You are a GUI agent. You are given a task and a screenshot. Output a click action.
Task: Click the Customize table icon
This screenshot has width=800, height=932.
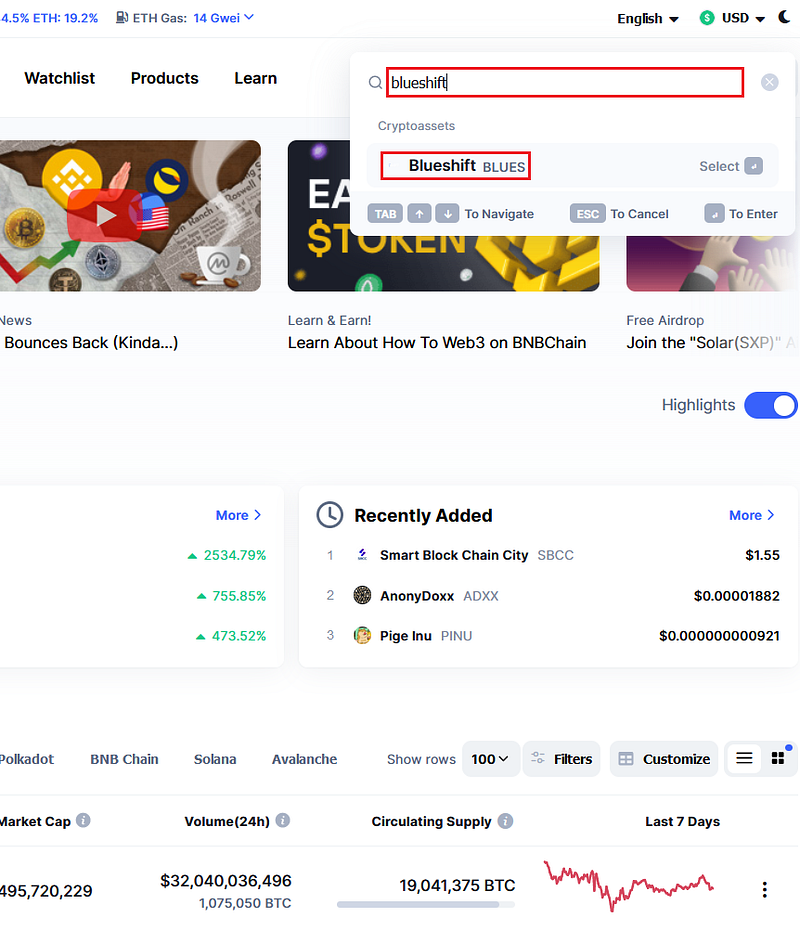pyautogui.click(x=626, y=758)
